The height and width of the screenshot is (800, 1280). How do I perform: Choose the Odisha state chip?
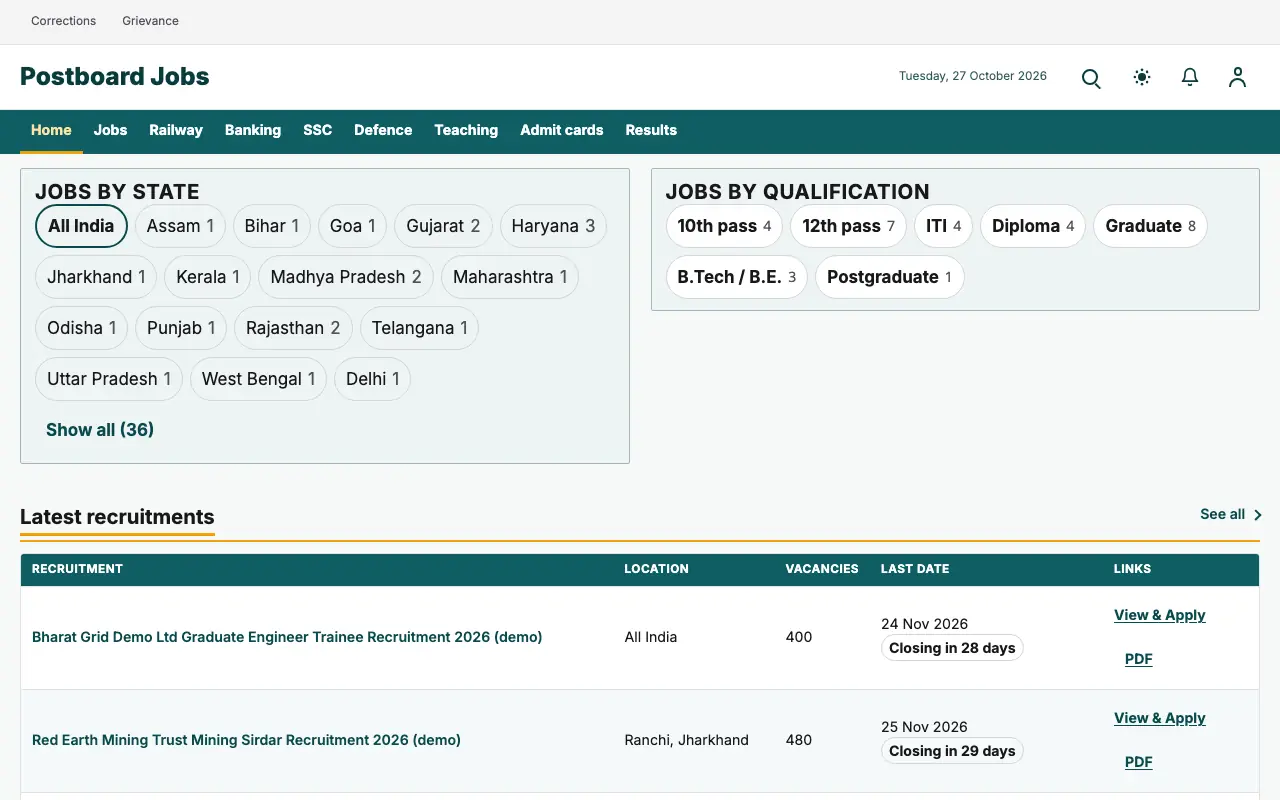(82, 328)
